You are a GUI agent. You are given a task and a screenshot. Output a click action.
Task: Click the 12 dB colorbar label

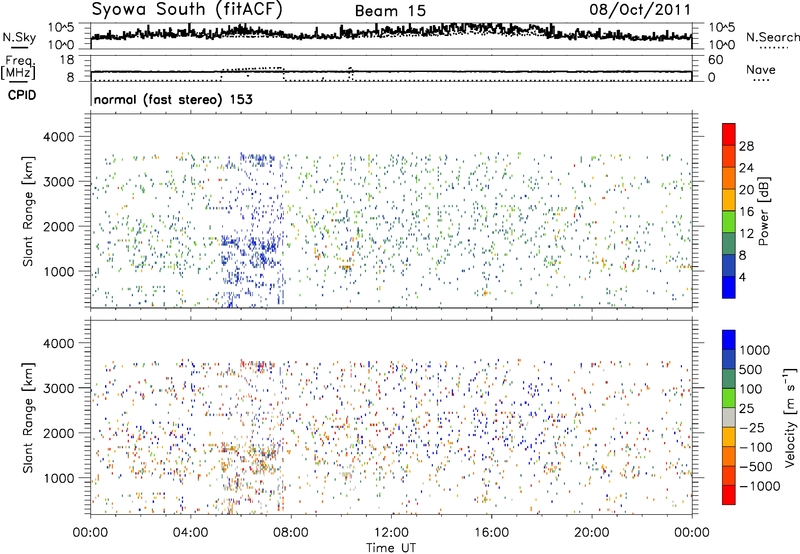pos(746,234)
